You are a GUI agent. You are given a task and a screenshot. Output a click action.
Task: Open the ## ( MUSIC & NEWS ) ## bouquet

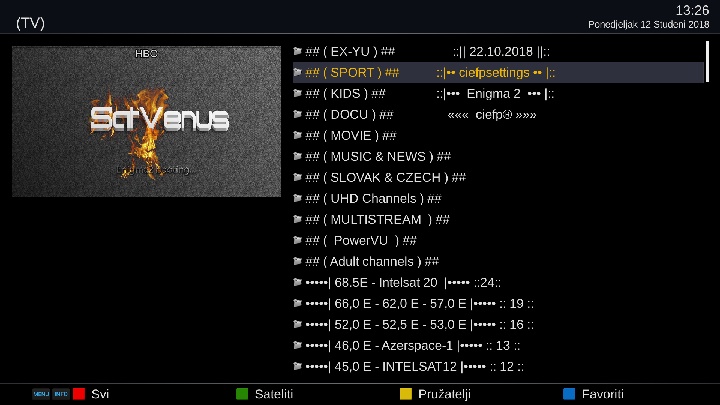pos(498,157)
